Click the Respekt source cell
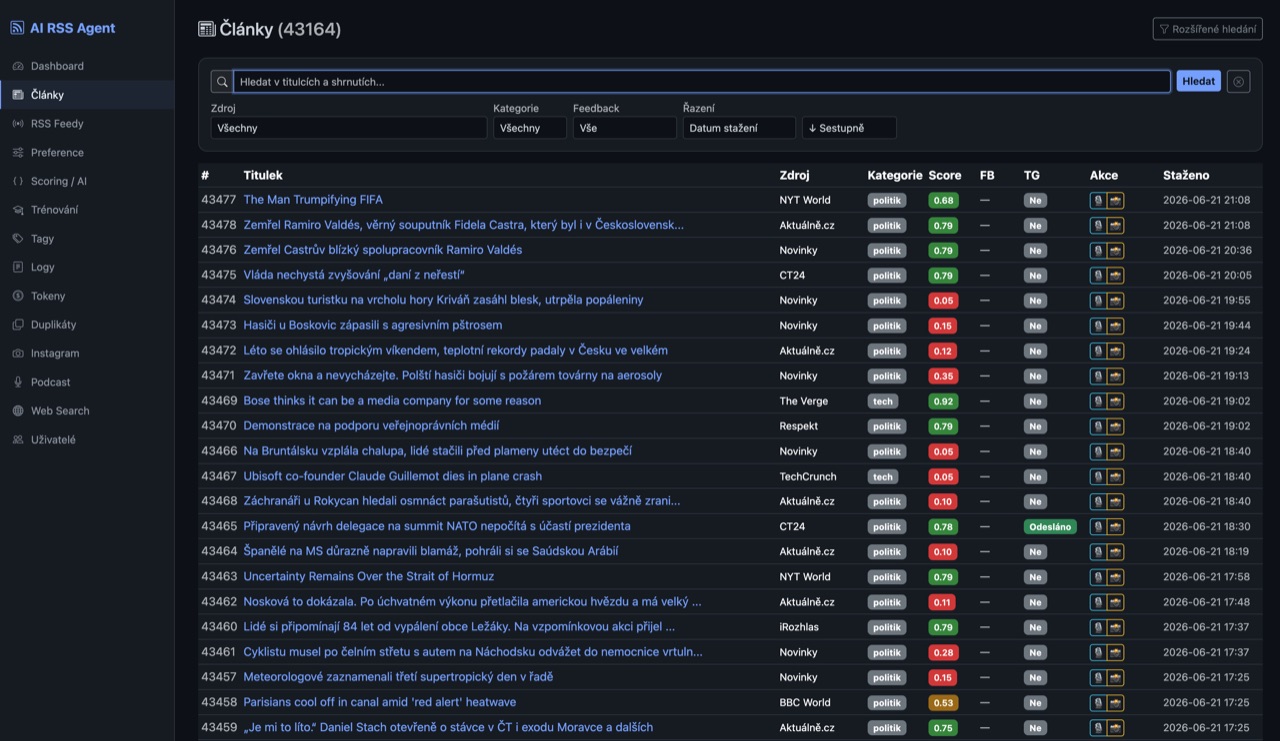The height and width of the screenshot is (741, 1280). [x=799, y=426]
